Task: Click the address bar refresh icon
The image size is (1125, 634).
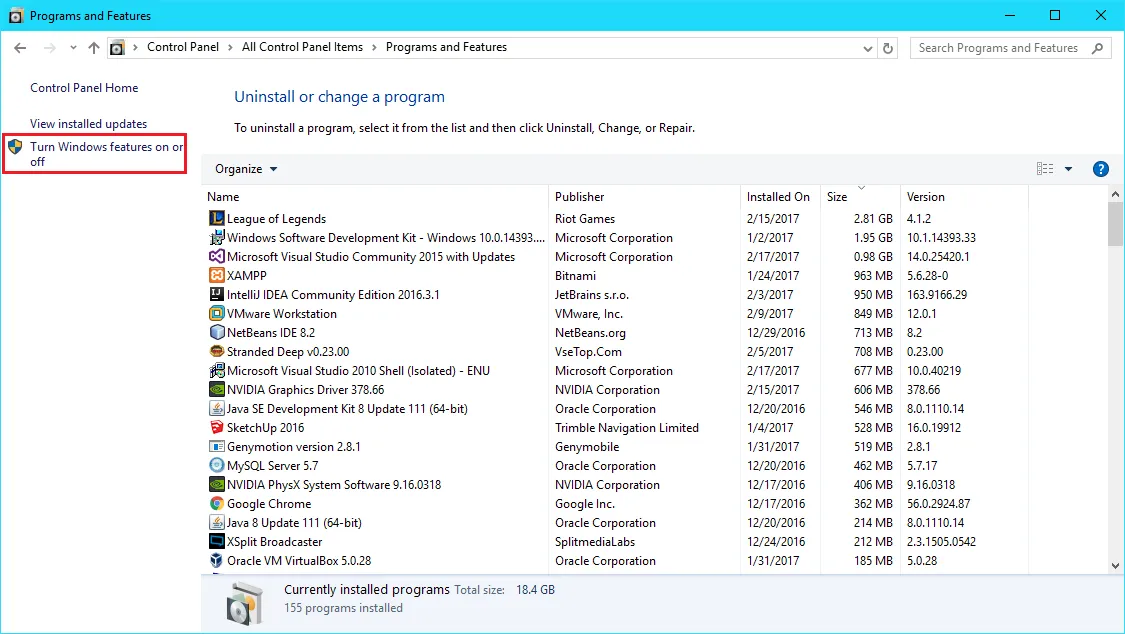Action: (x=887, y=47)
